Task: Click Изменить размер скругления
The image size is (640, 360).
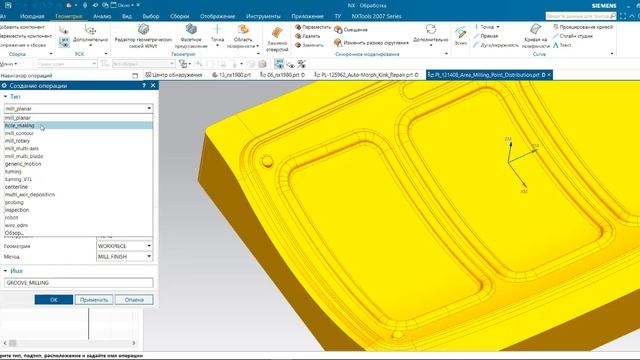Action: (x=371, y=42)
